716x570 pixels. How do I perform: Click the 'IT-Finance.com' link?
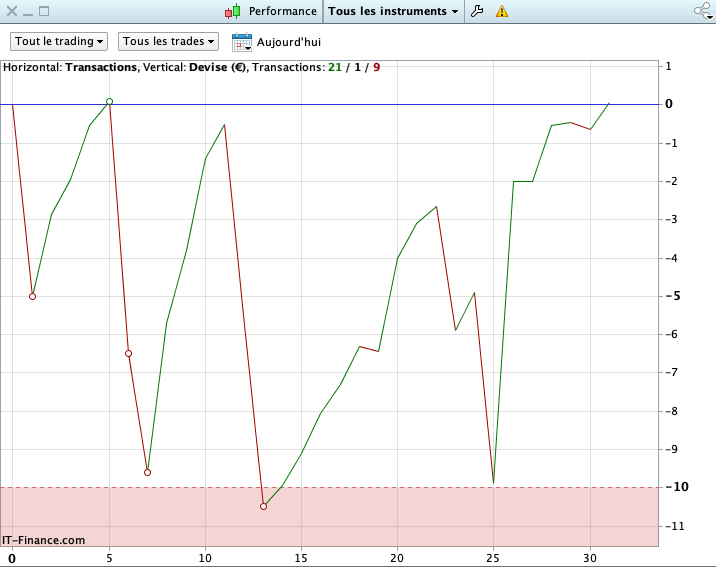pyautogui.click(x=43, y=540)
